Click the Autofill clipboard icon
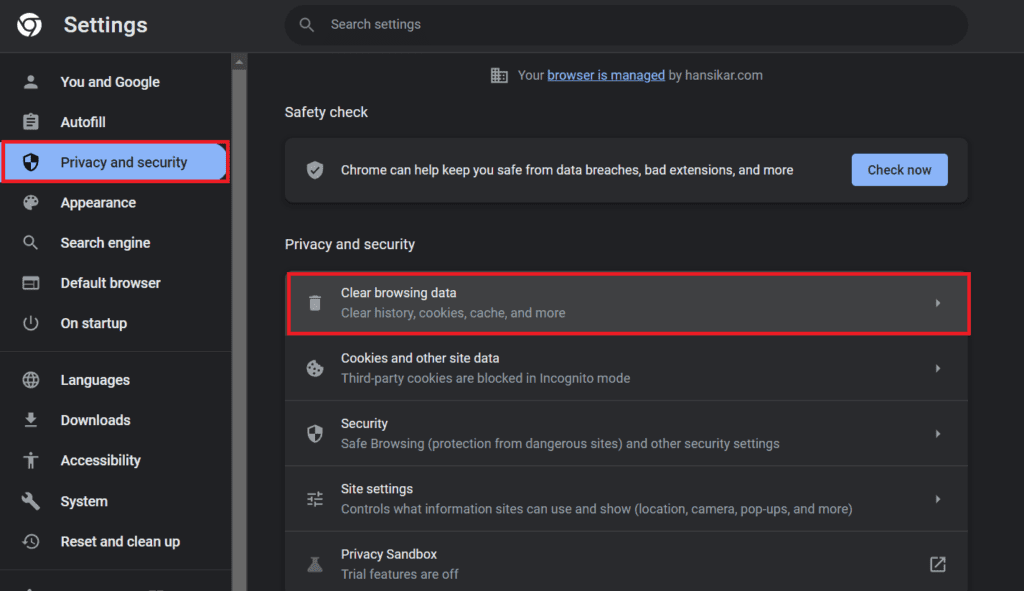The image size is (1024, 591). [x=31, y=122]
